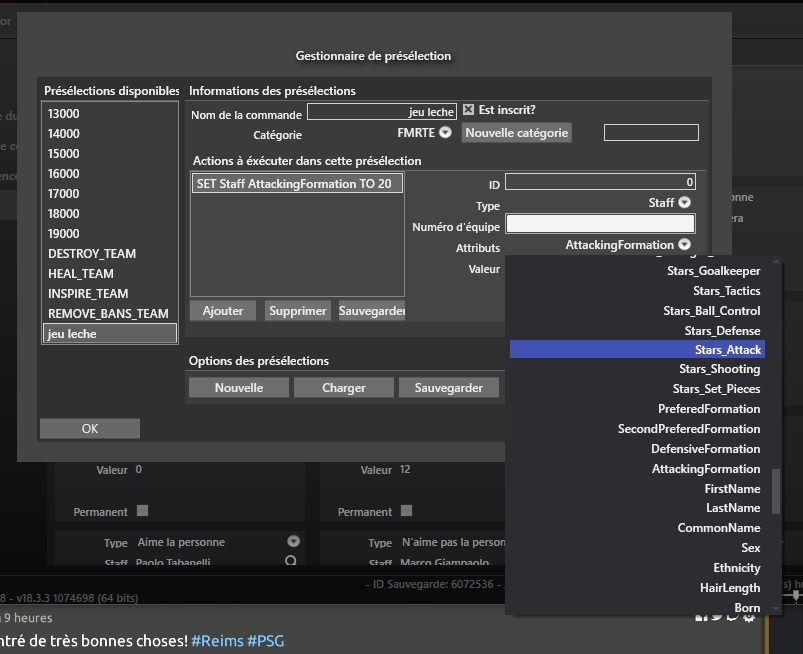Click the Numéro d'équipe input field

pyautogui.click(x=600, y=225)
